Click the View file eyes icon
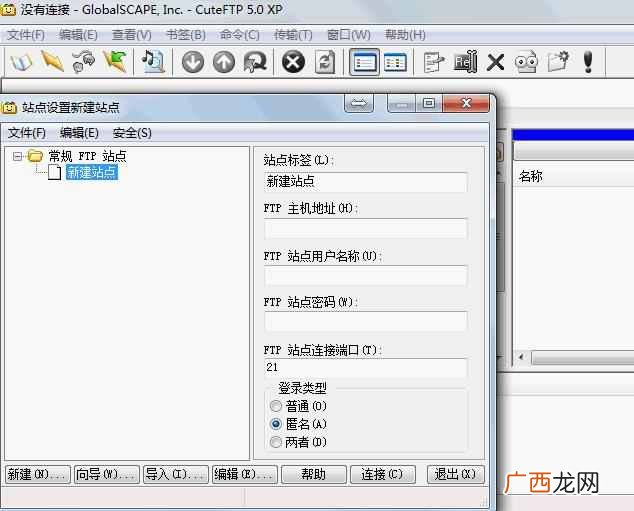This screenshot has width=634, height=511. tap(526, 62)
